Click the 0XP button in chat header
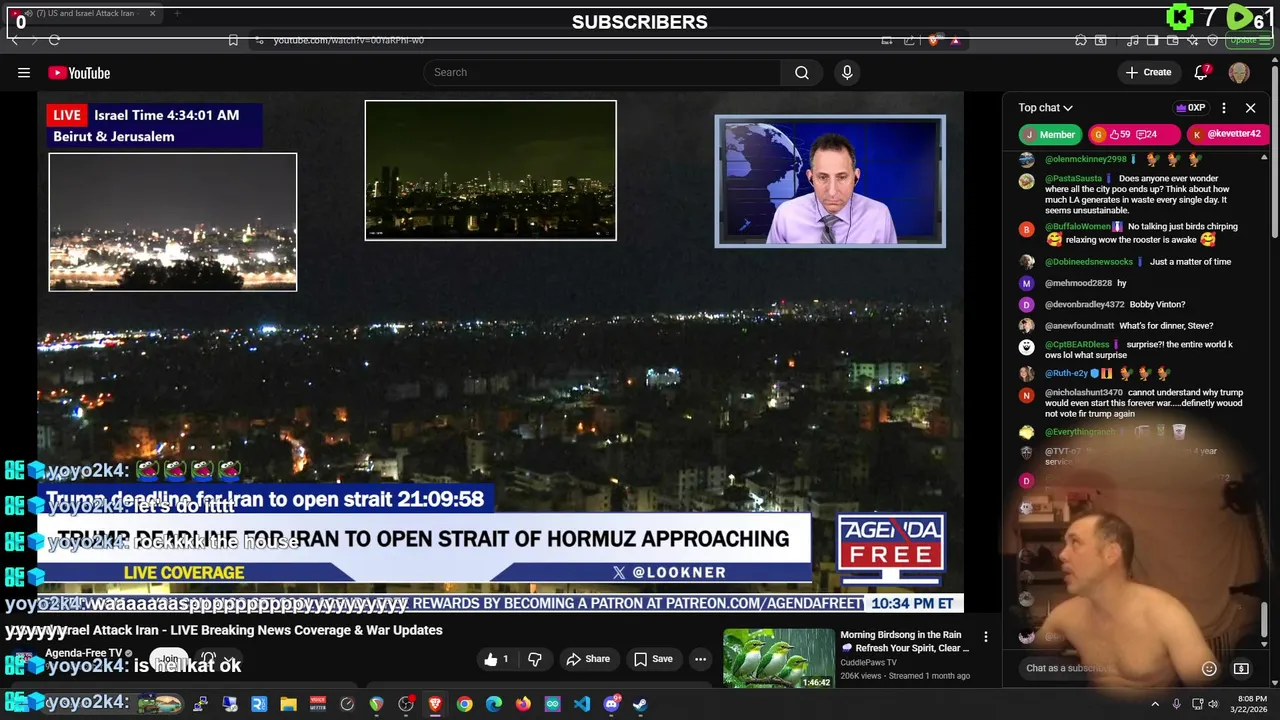Screen dimensions: 1280x720 click(x=1190, y=107)
